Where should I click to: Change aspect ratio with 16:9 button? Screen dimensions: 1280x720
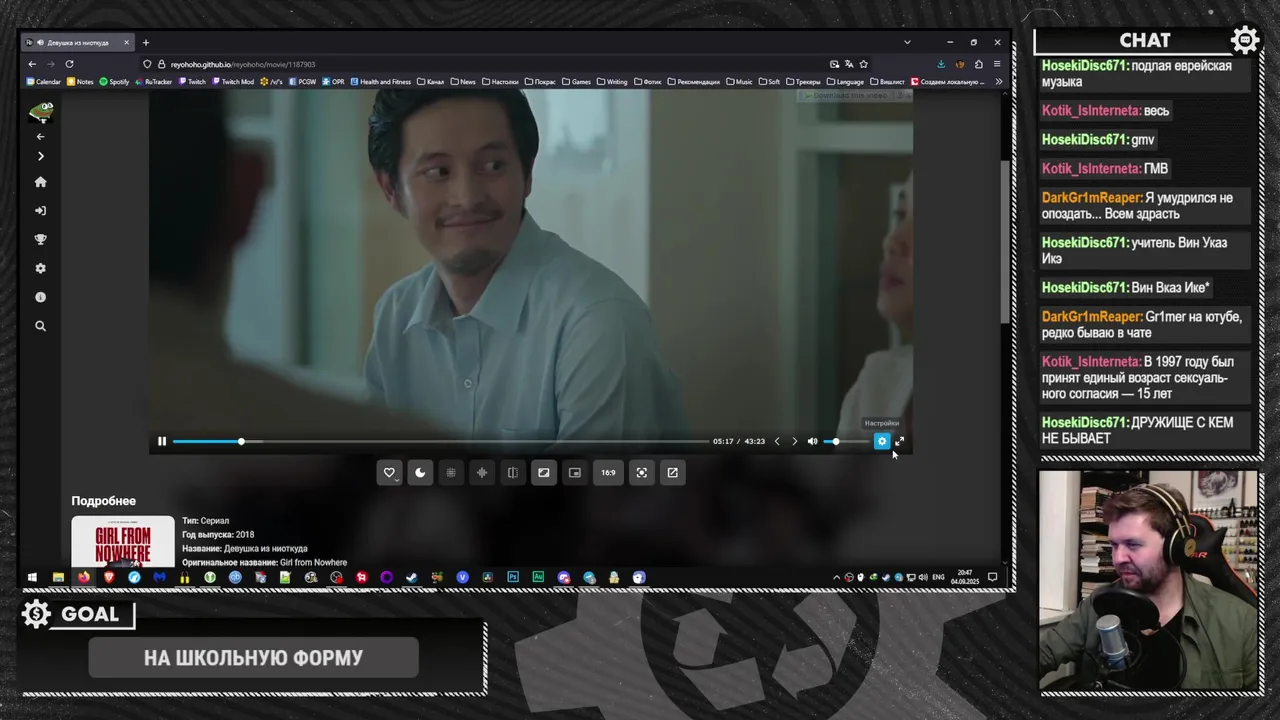[x=608, y=473]
